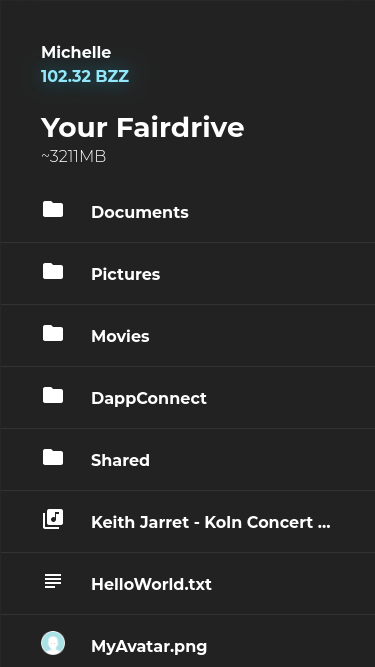Click the 102.32 BZZ balance

pos(85,77)
